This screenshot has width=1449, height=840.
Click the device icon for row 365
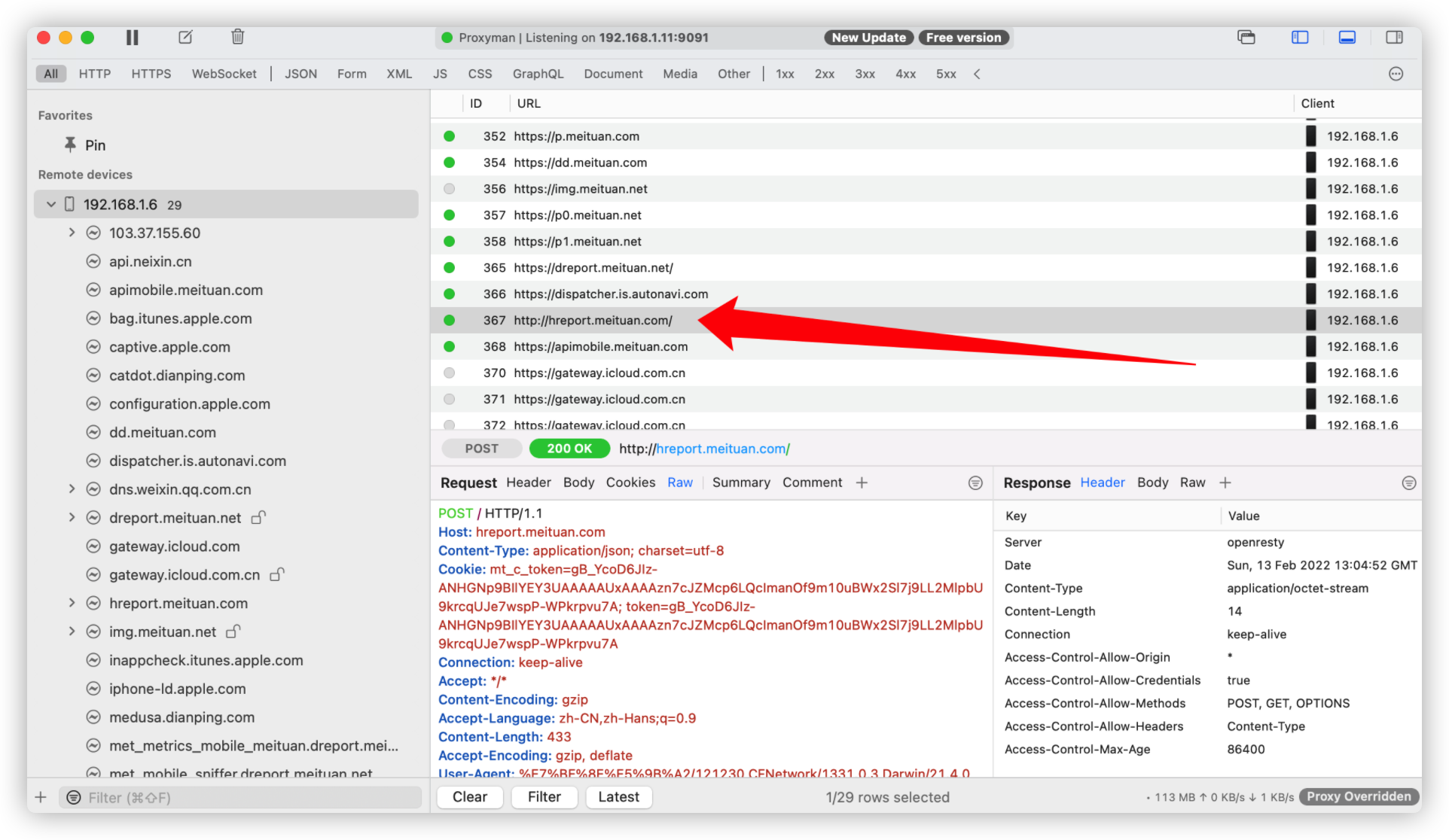pos(1310,267)
